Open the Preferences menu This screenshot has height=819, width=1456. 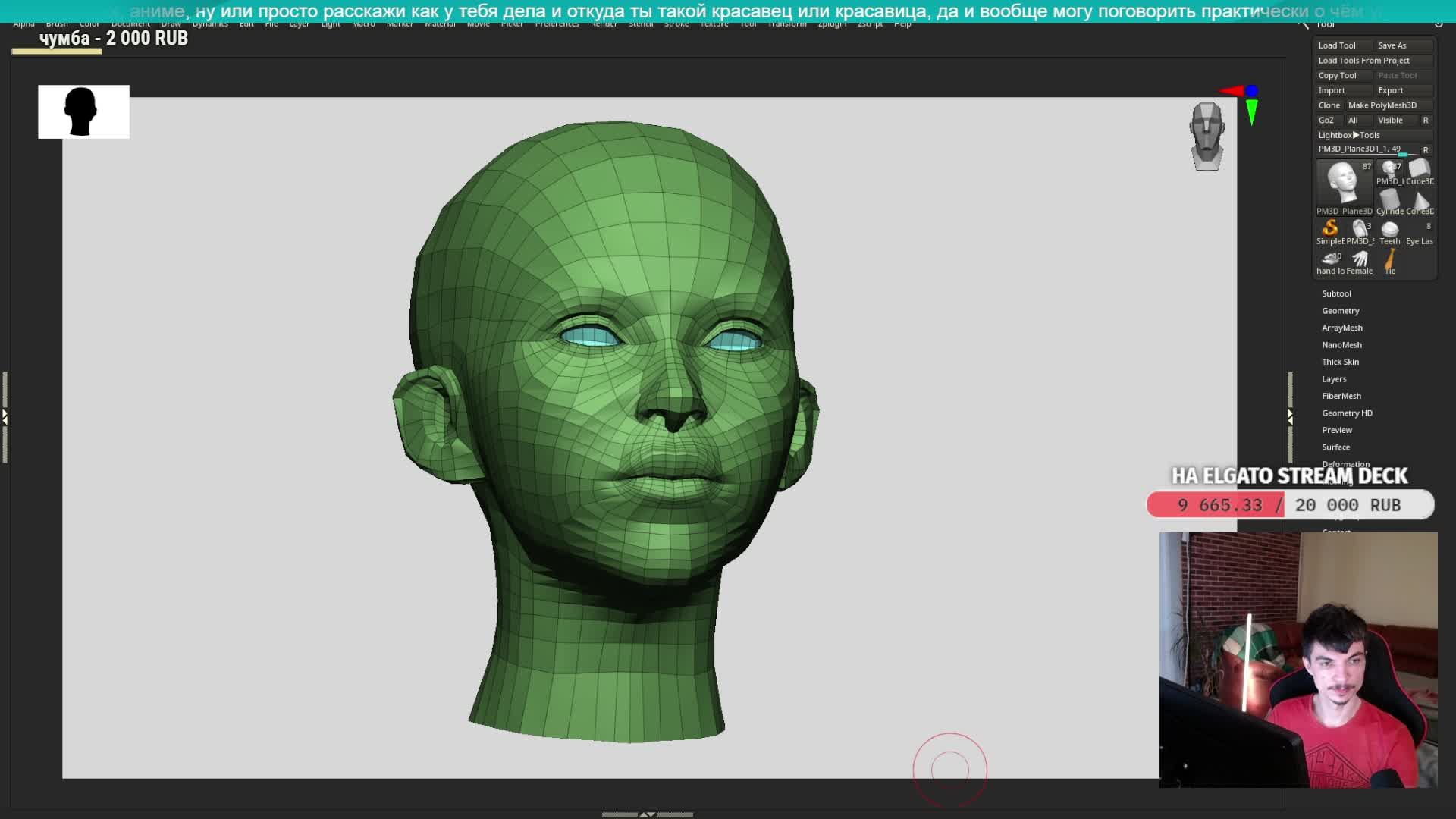[557, 24]
